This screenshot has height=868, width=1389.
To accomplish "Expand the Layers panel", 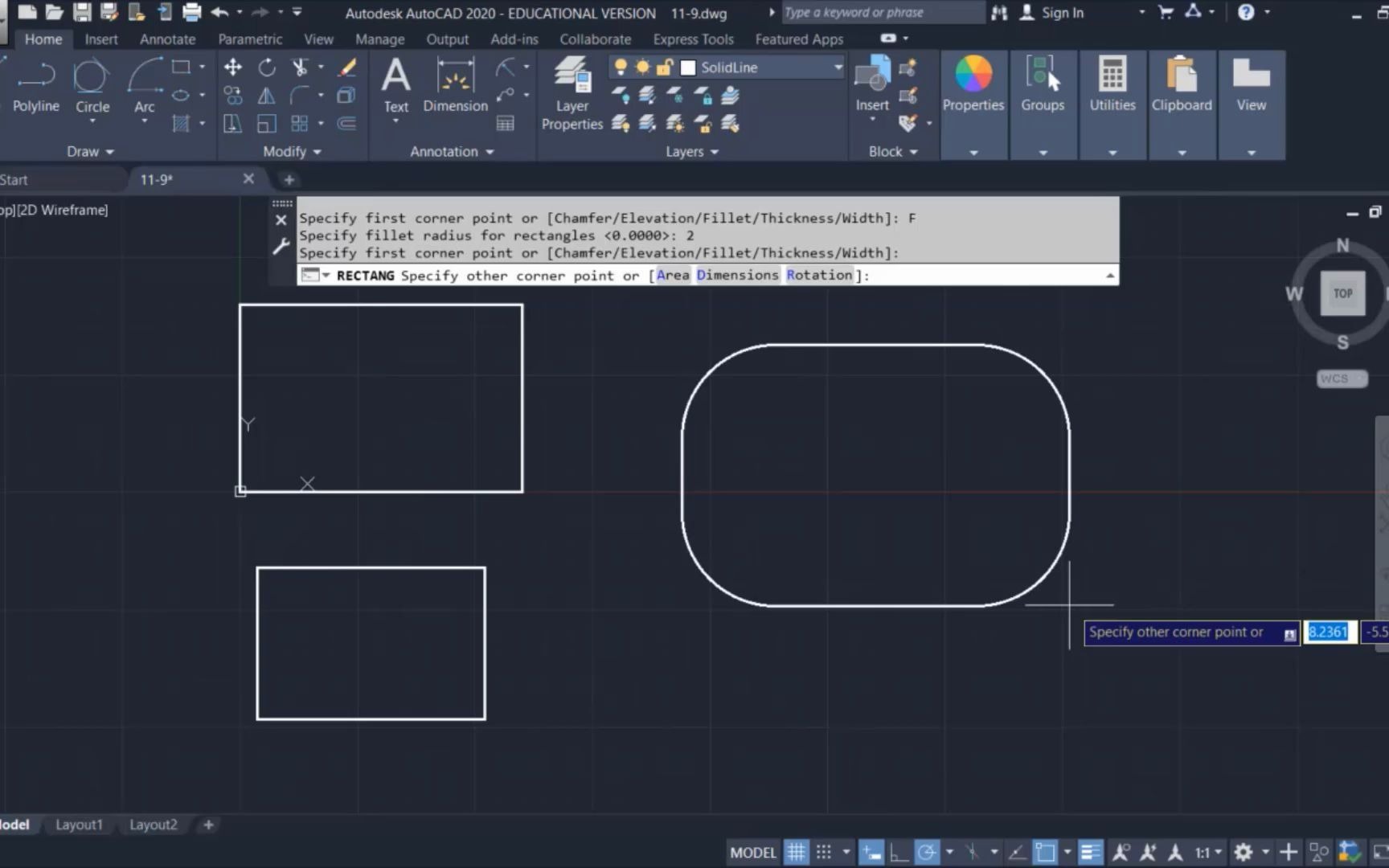I will [x=692, y=151].
